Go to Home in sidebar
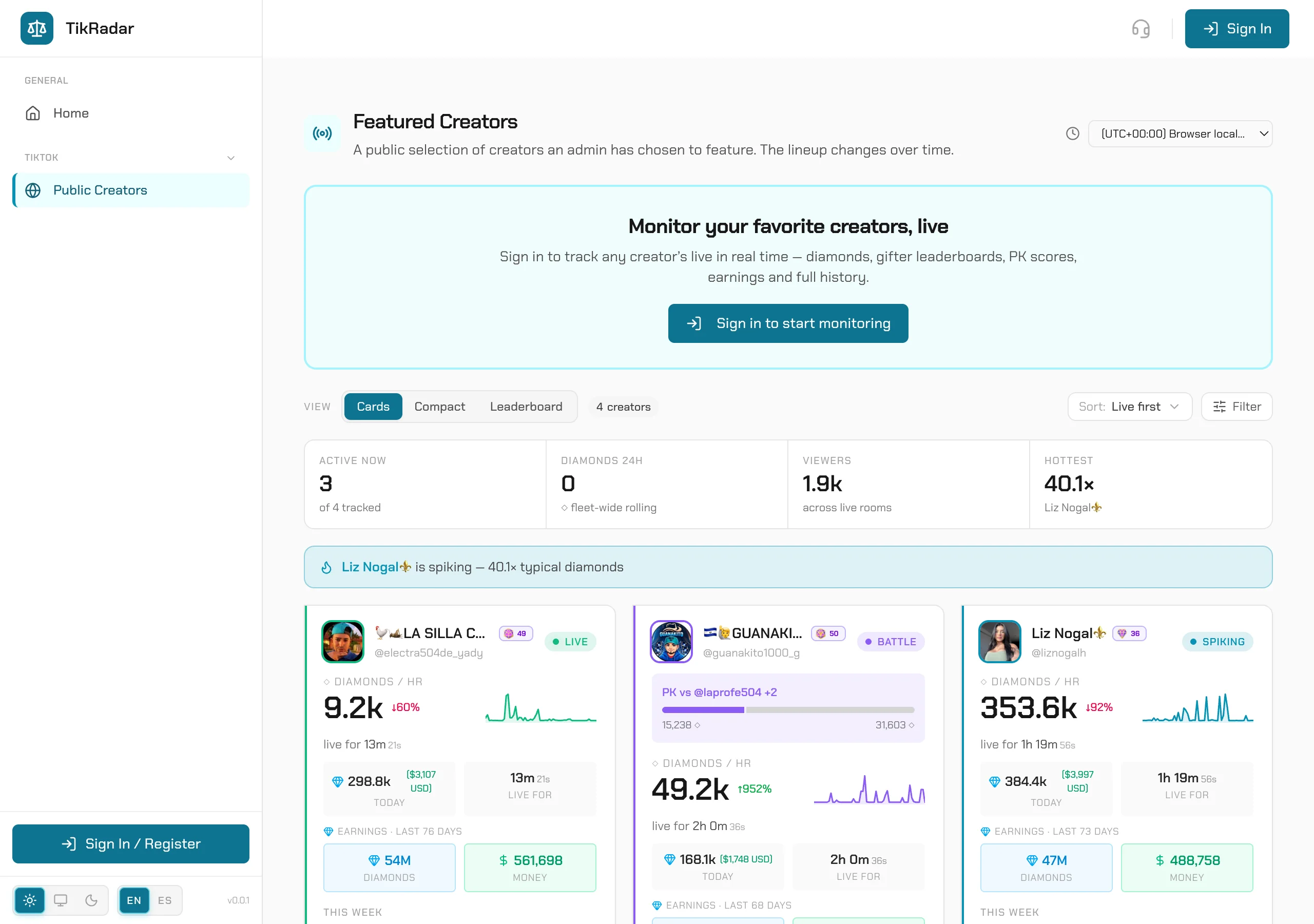1314x924 pixels. click(x=131, y=113)
